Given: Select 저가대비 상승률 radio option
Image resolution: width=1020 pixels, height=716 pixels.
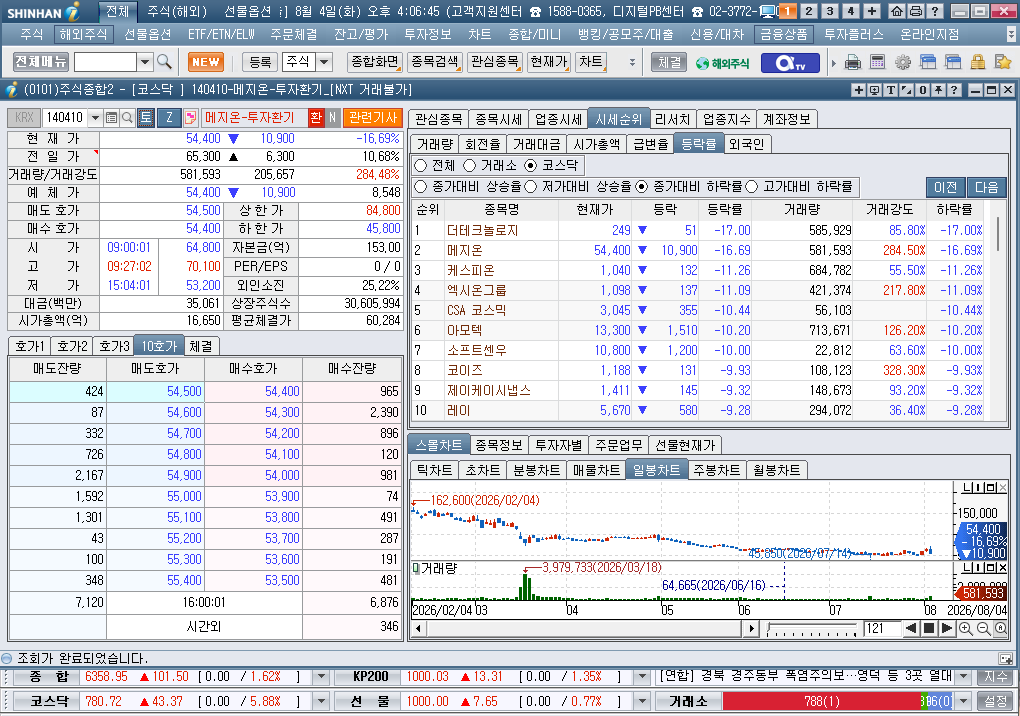Looking at the screenshot, I should [531, 187].
